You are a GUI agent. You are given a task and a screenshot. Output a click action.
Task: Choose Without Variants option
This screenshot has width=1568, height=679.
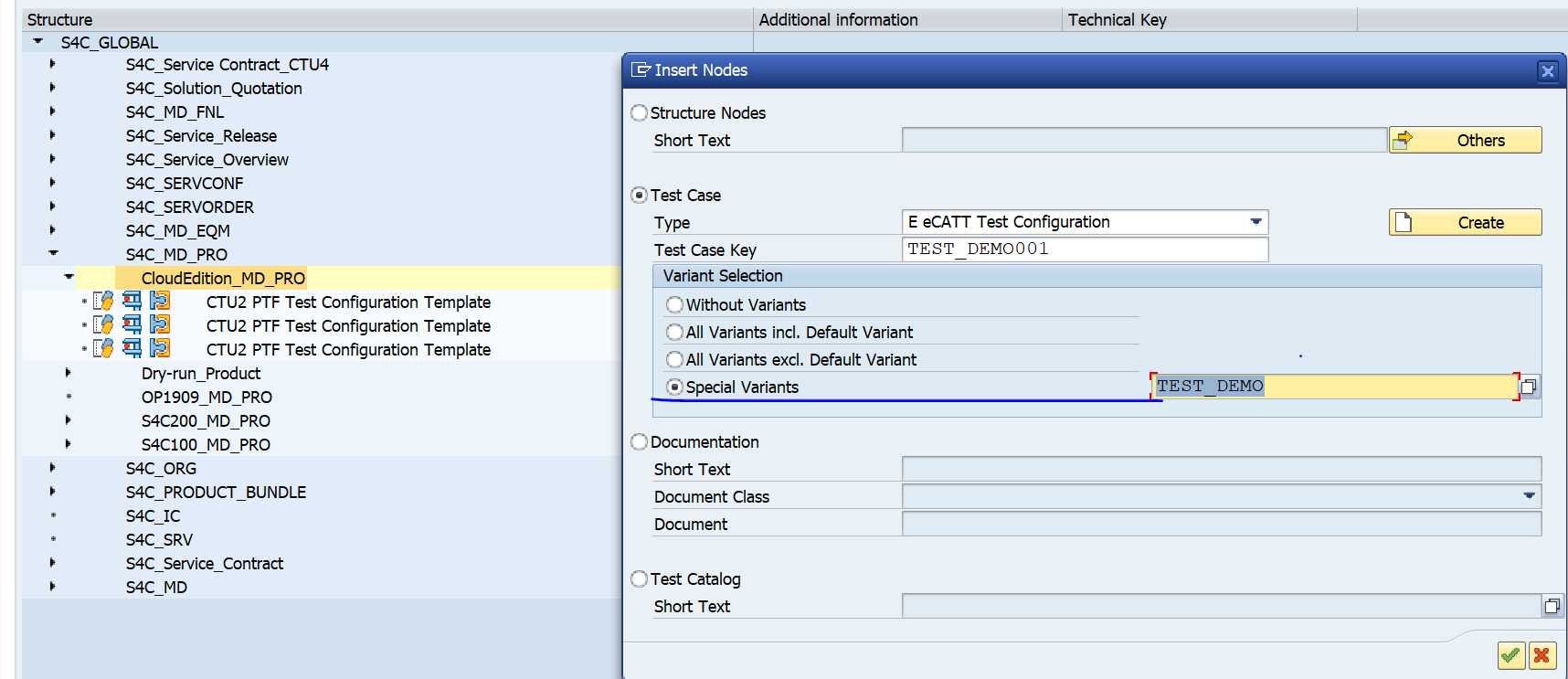675,304
